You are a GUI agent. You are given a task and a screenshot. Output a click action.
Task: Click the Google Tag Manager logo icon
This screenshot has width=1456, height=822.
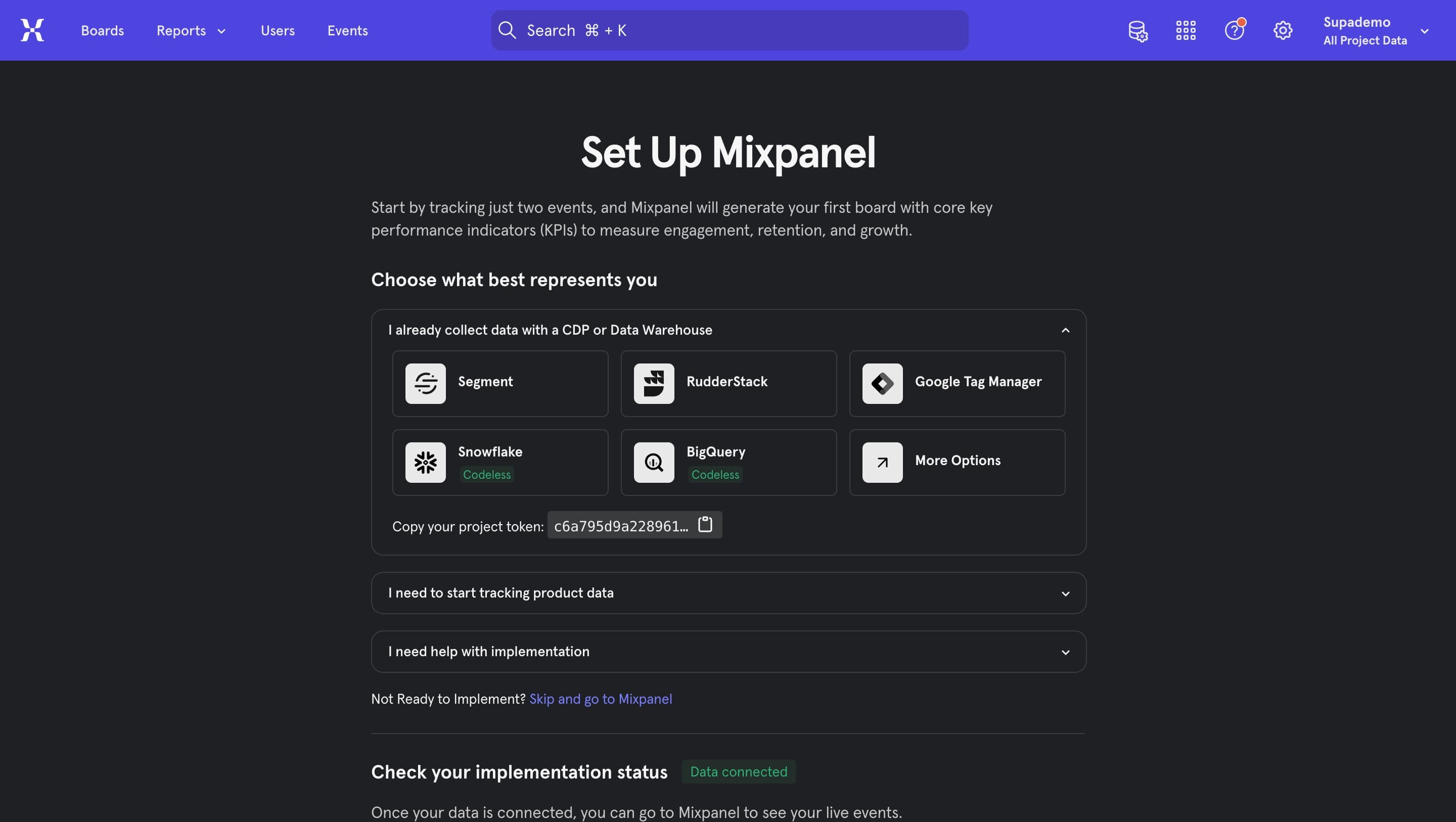(882, 383)
